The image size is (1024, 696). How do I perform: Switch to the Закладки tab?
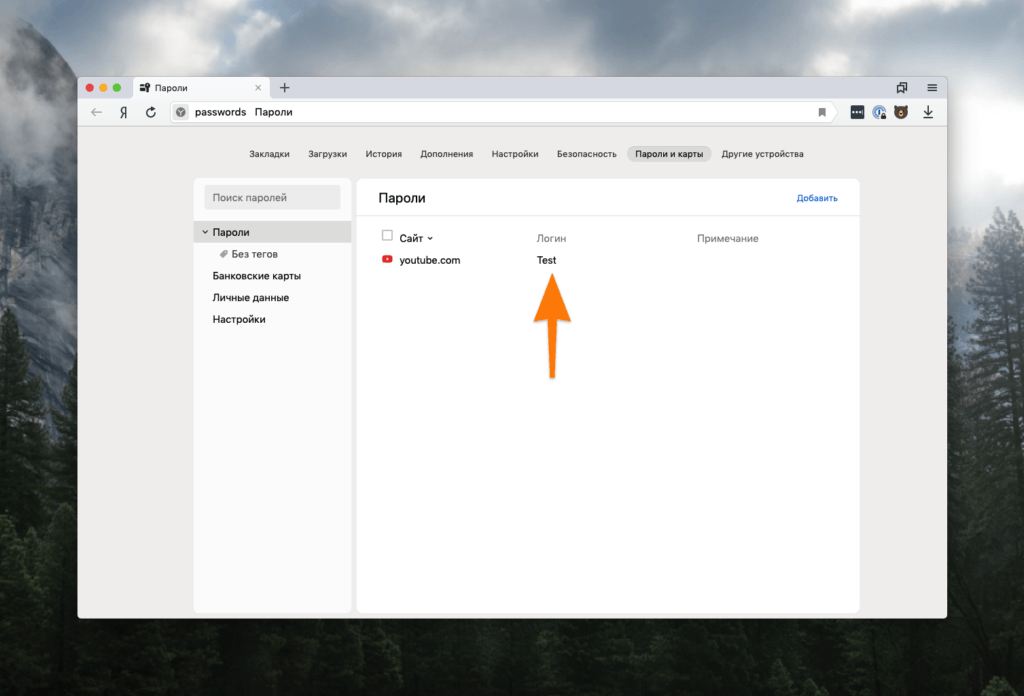click(x=269, y=154)
